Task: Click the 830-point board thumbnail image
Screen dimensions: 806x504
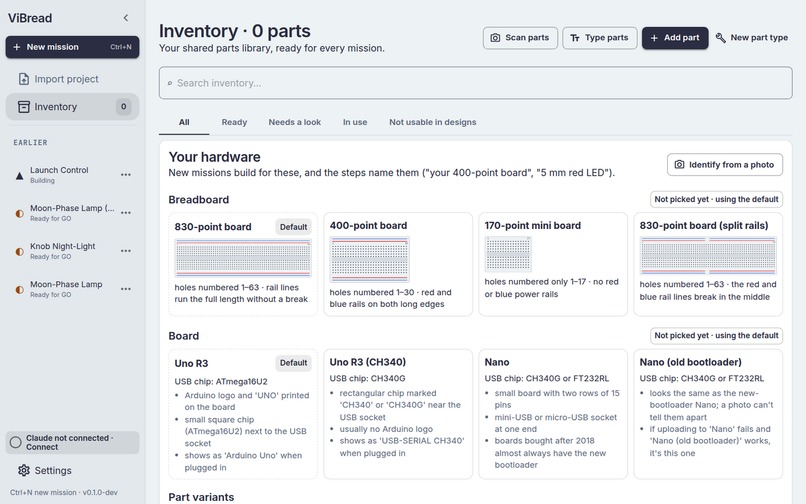Action: coord(243,258)
